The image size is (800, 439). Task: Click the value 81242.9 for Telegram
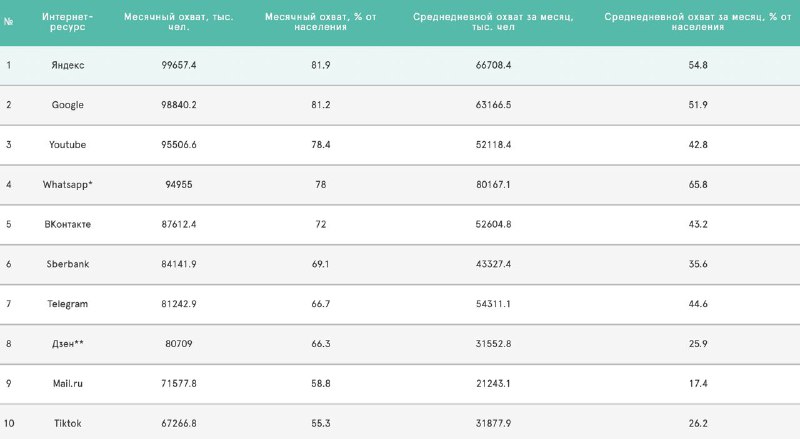179,304
